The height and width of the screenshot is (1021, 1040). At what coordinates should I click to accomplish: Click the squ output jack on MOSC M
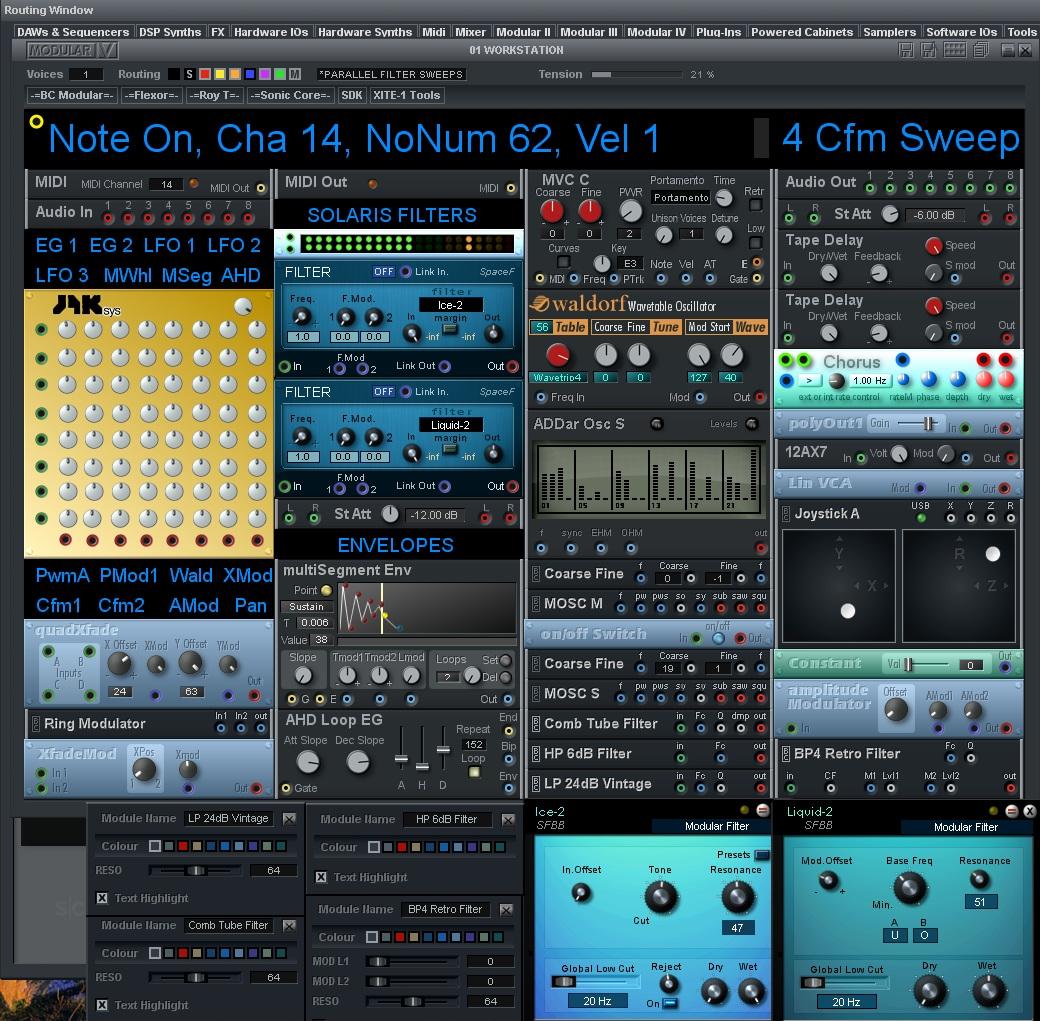[760, 608]
